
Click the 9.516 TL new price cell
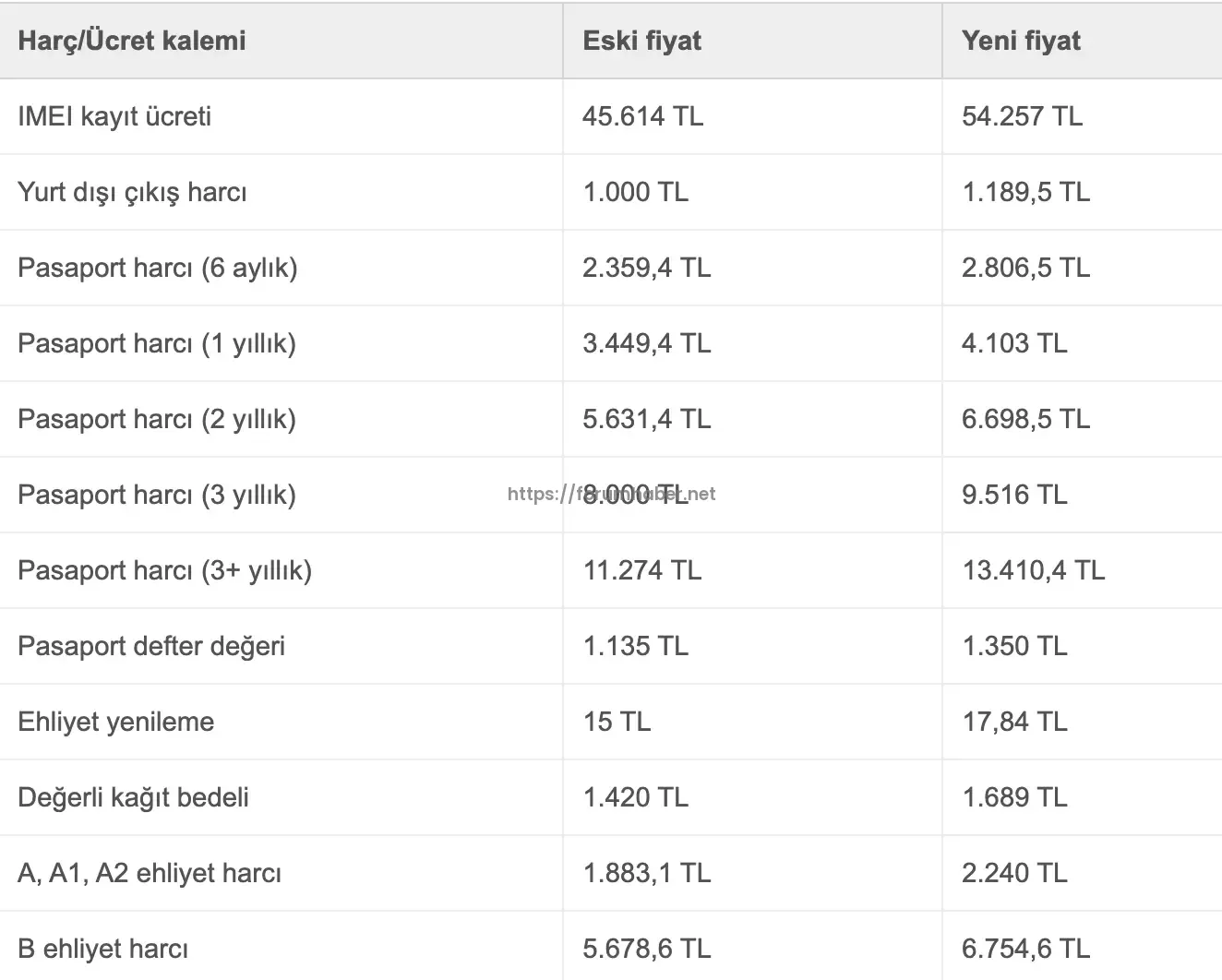(x=1014, y=495)
